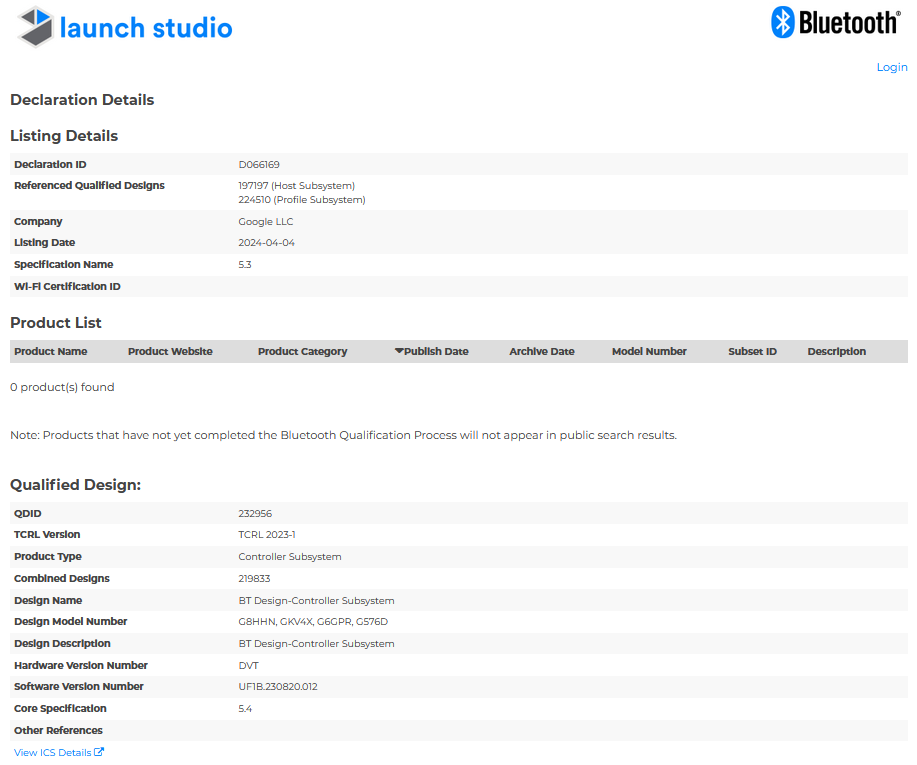Click the launch studio title text
The width and height of the screenshot is (917, 765).
[x=146, y=28]
